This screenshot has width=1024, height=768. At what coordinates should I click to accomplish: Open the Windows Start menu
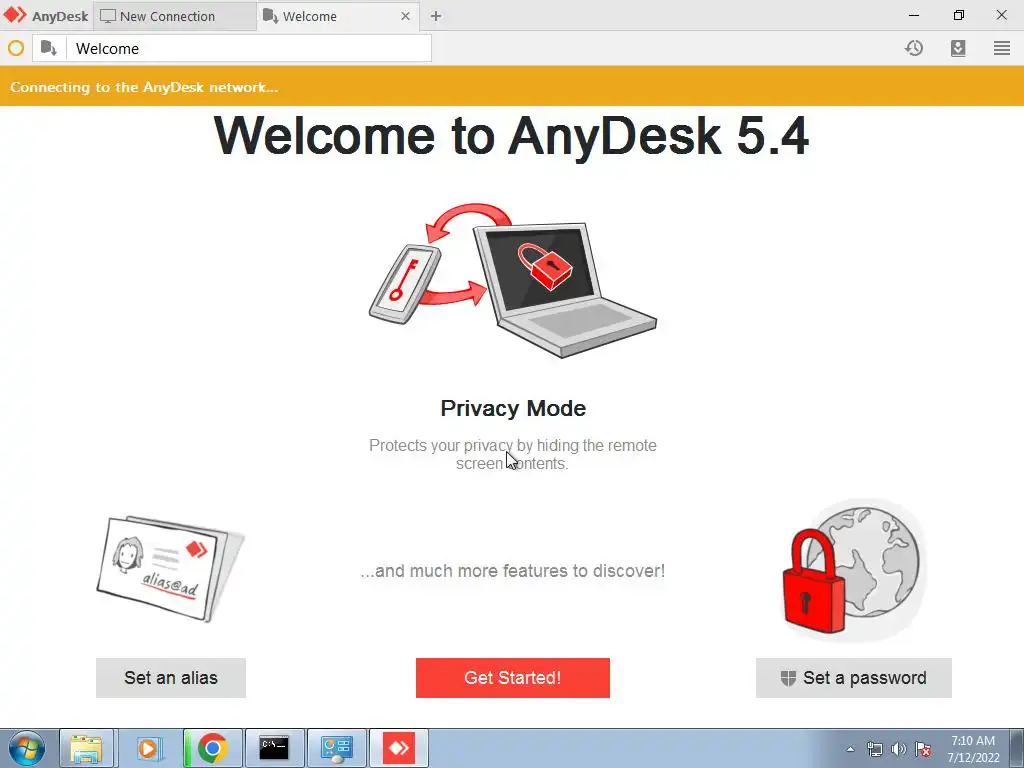(x=27, y=748)
